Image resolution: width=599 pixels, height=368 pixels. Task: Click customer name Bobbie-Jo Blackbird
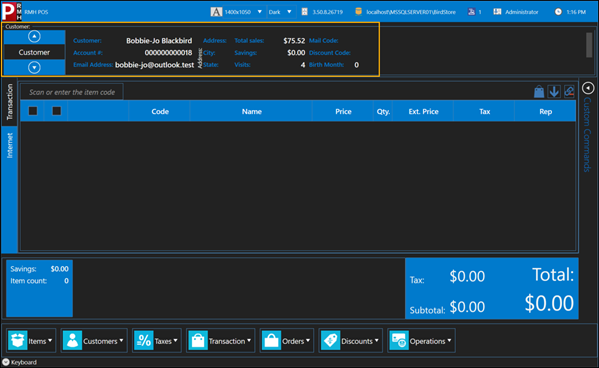pos(159,41)
